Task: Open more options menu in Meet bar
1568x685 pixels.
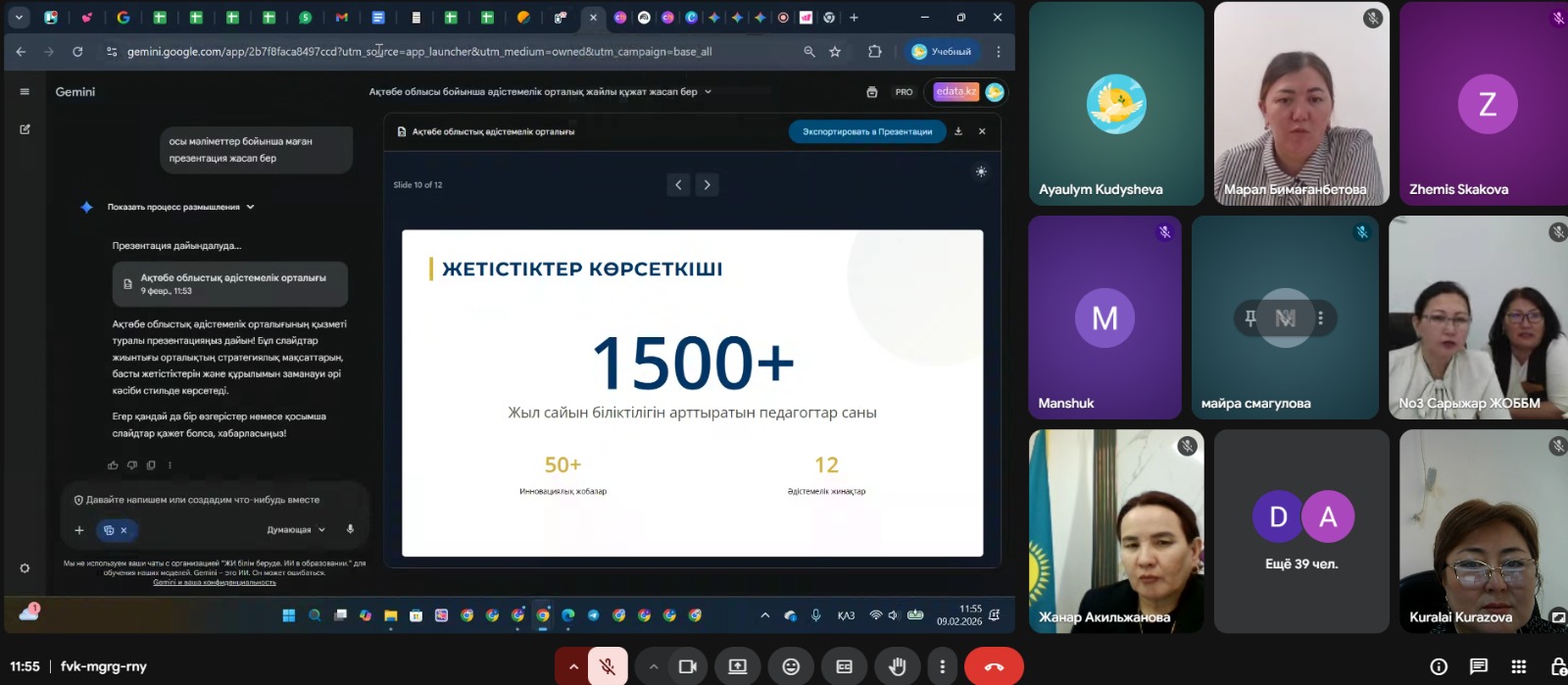Action: 942,666
